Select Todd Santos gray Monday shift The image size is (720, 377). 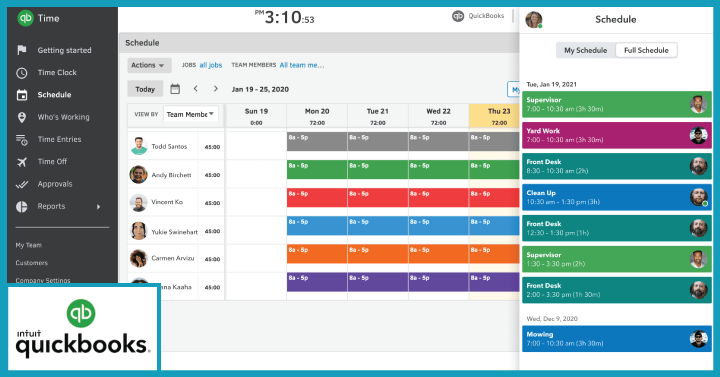coord(317,141)
